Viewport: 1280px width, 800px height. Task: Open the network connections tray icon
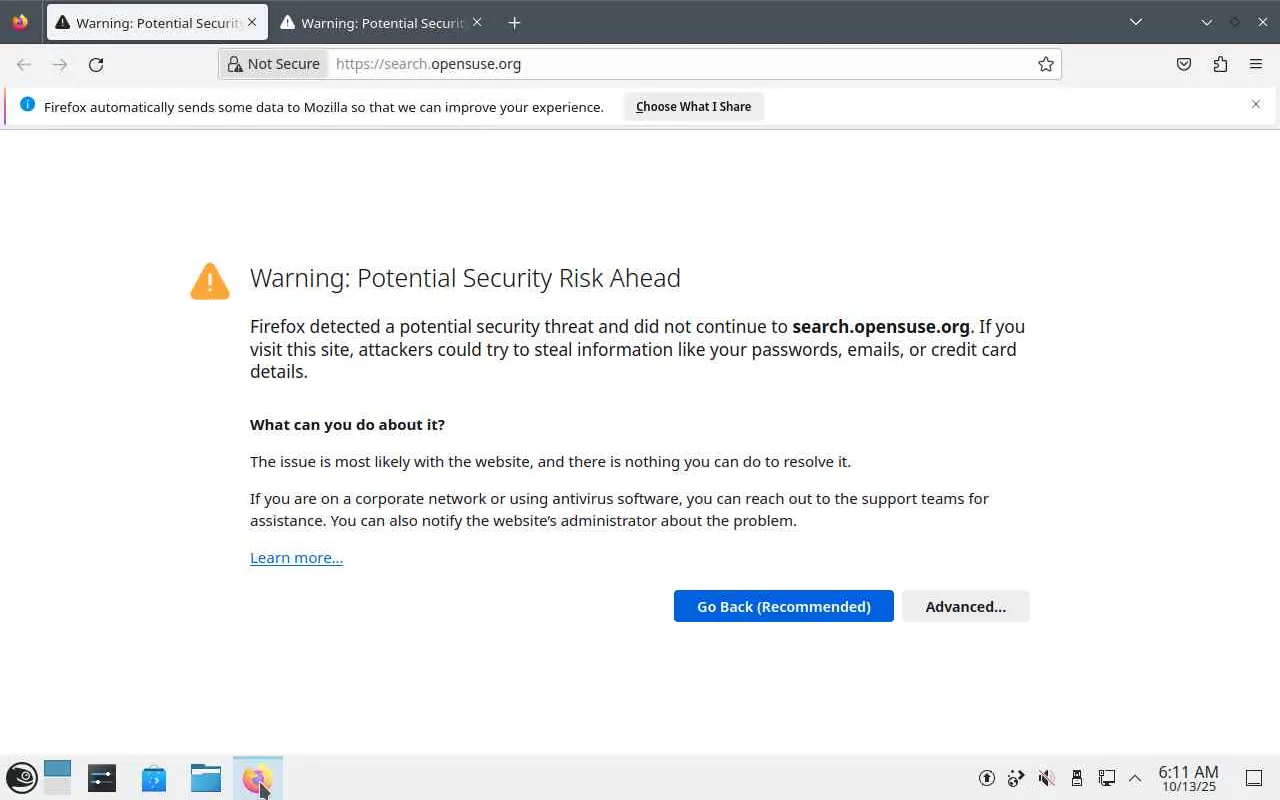pos(1106,778)
